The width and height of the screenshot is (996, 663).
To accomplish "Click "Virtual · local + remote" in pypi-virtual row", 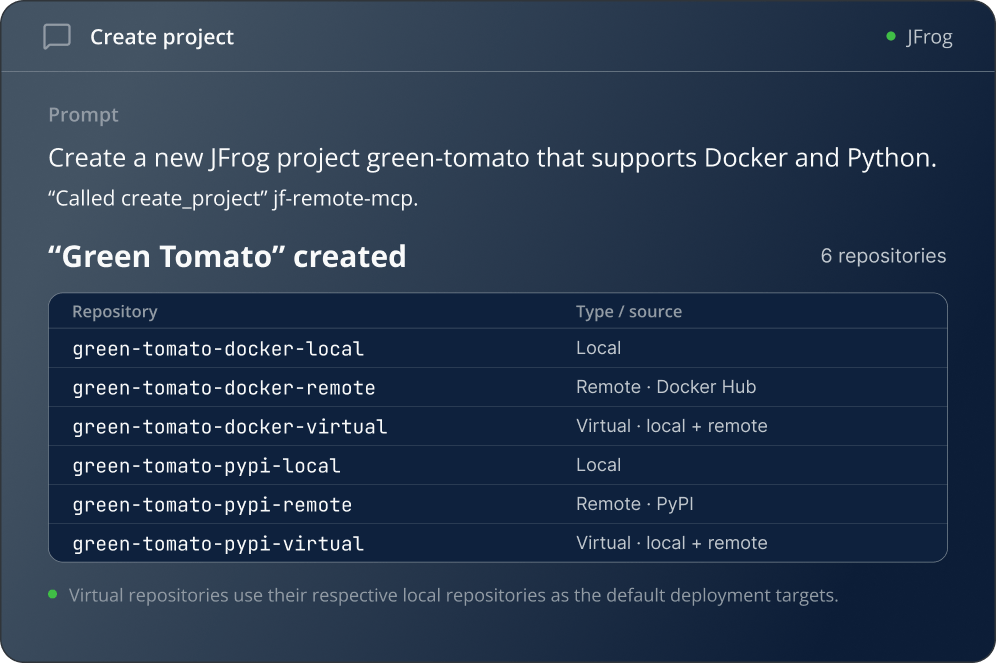I will point(671,543).
